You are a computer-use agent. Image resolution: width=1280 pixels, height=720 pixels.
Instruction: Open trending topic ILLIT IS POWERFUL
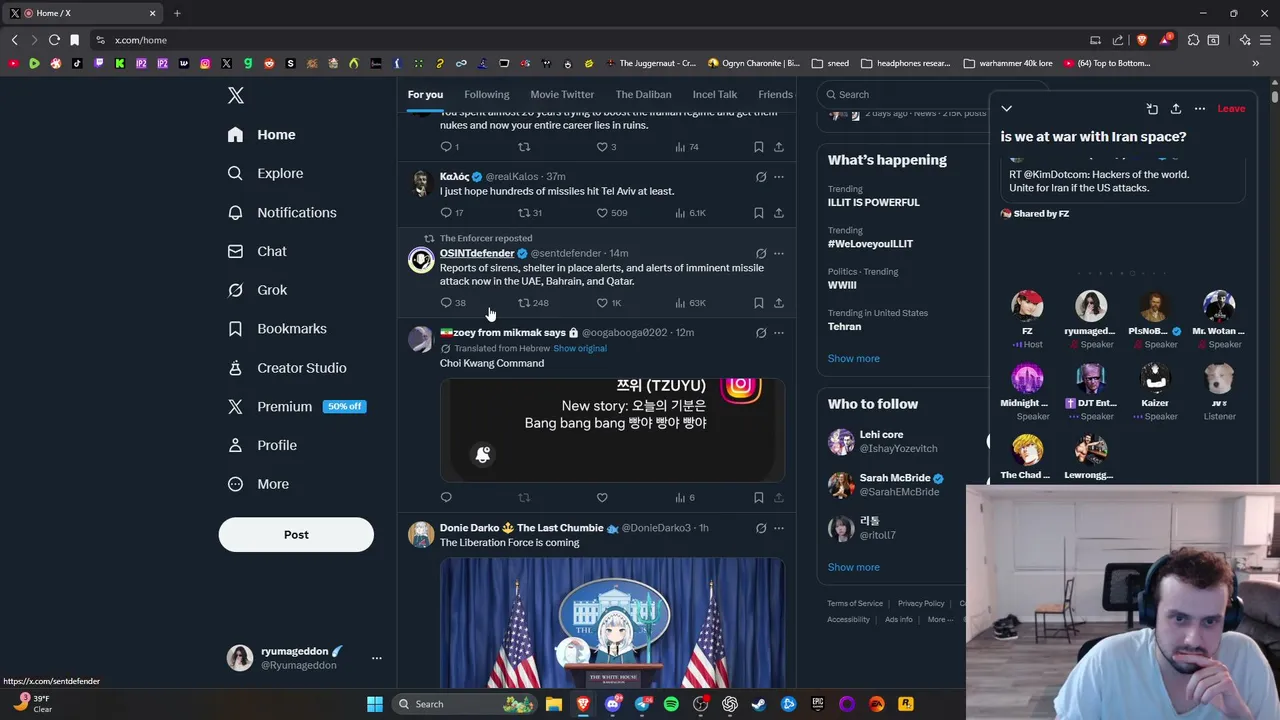(874, 202)
